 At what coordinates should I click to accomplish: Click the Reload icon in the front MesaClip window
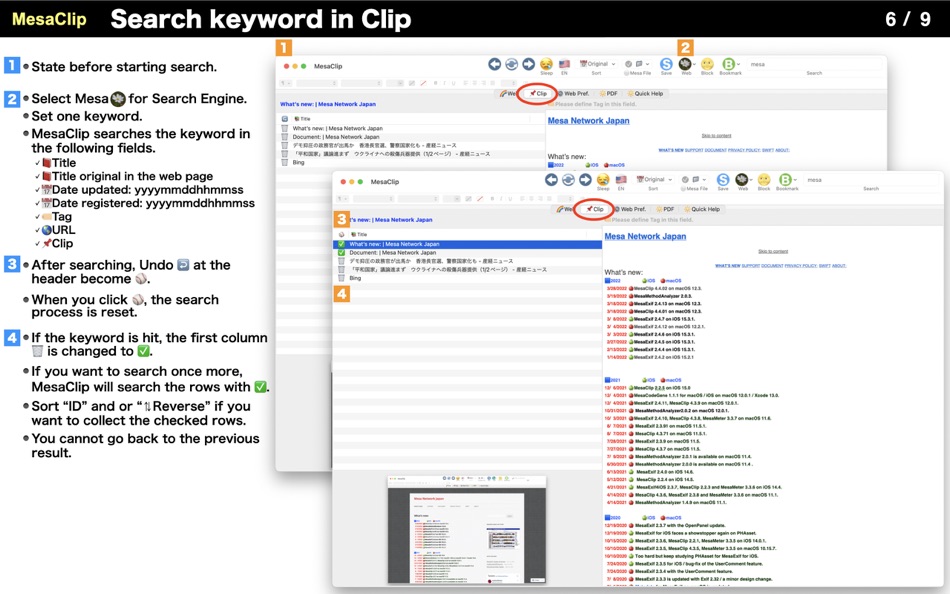click(568, 179)
